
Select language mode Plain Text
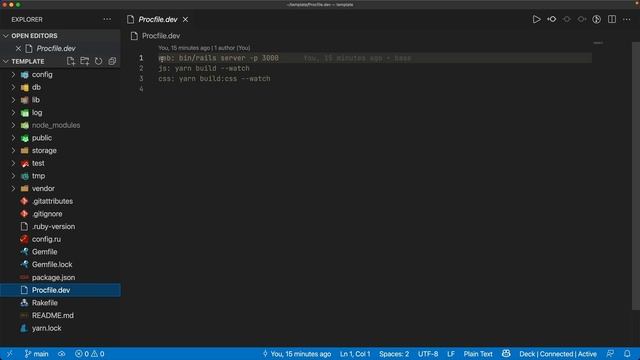478,354
